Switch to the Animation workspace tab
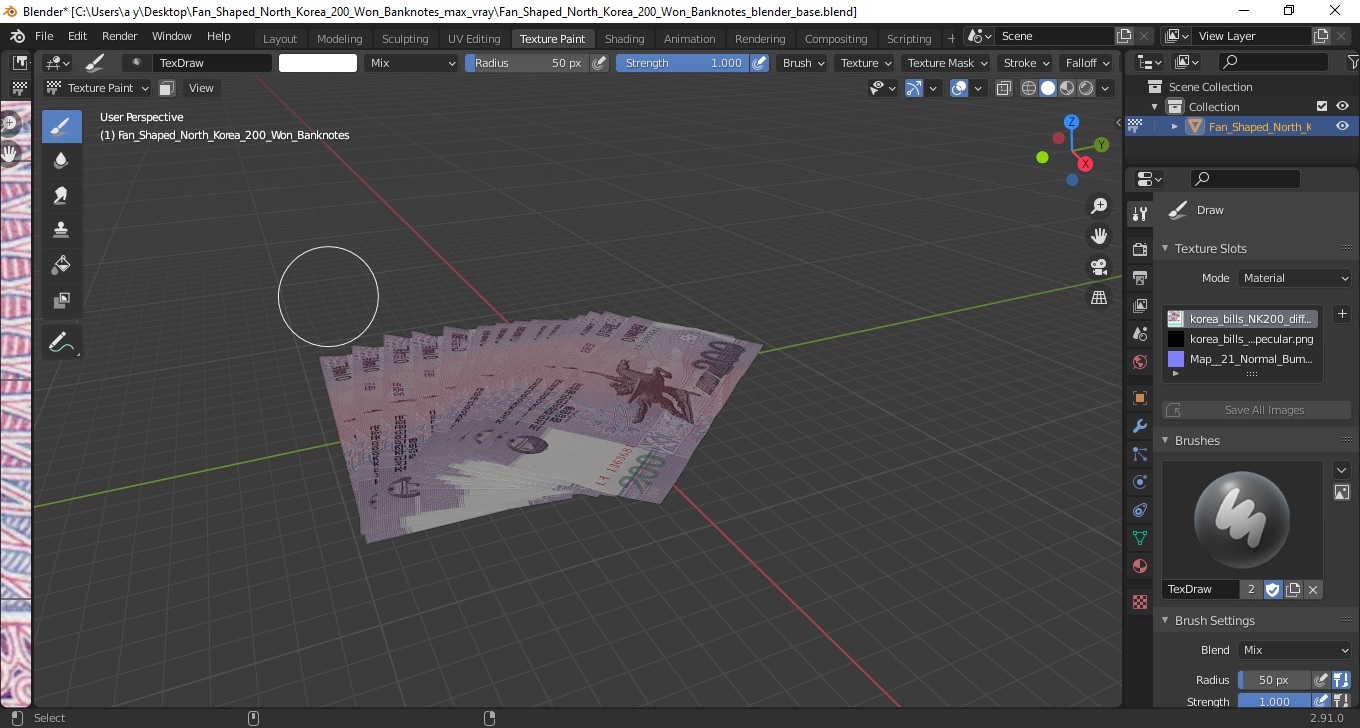This screenshot has width=1360, height=728. click(x=690, y=39)
